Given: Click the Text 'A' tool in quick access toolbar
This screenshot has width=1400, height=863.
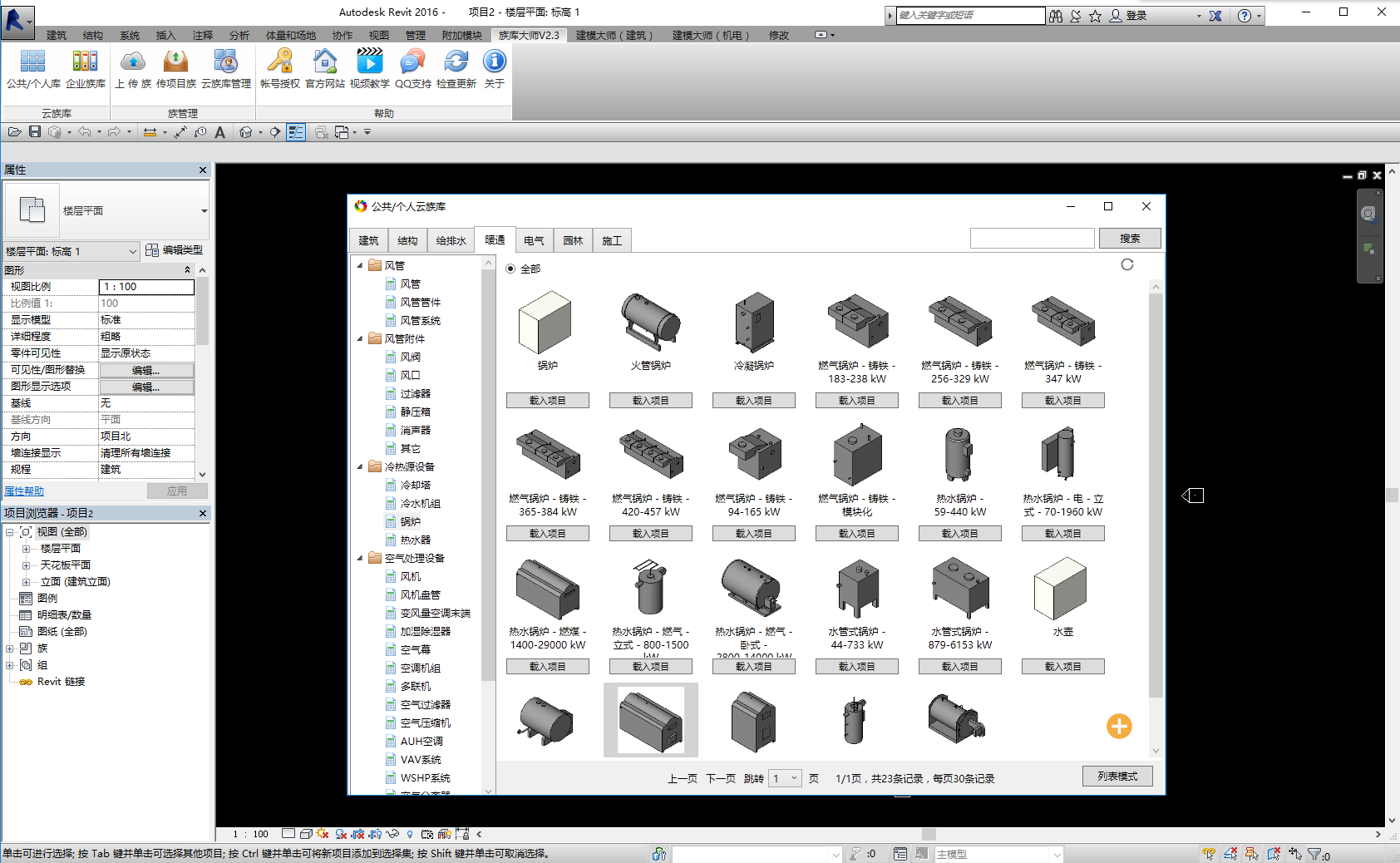Looking at the screenshot, I should pos(220,132).
